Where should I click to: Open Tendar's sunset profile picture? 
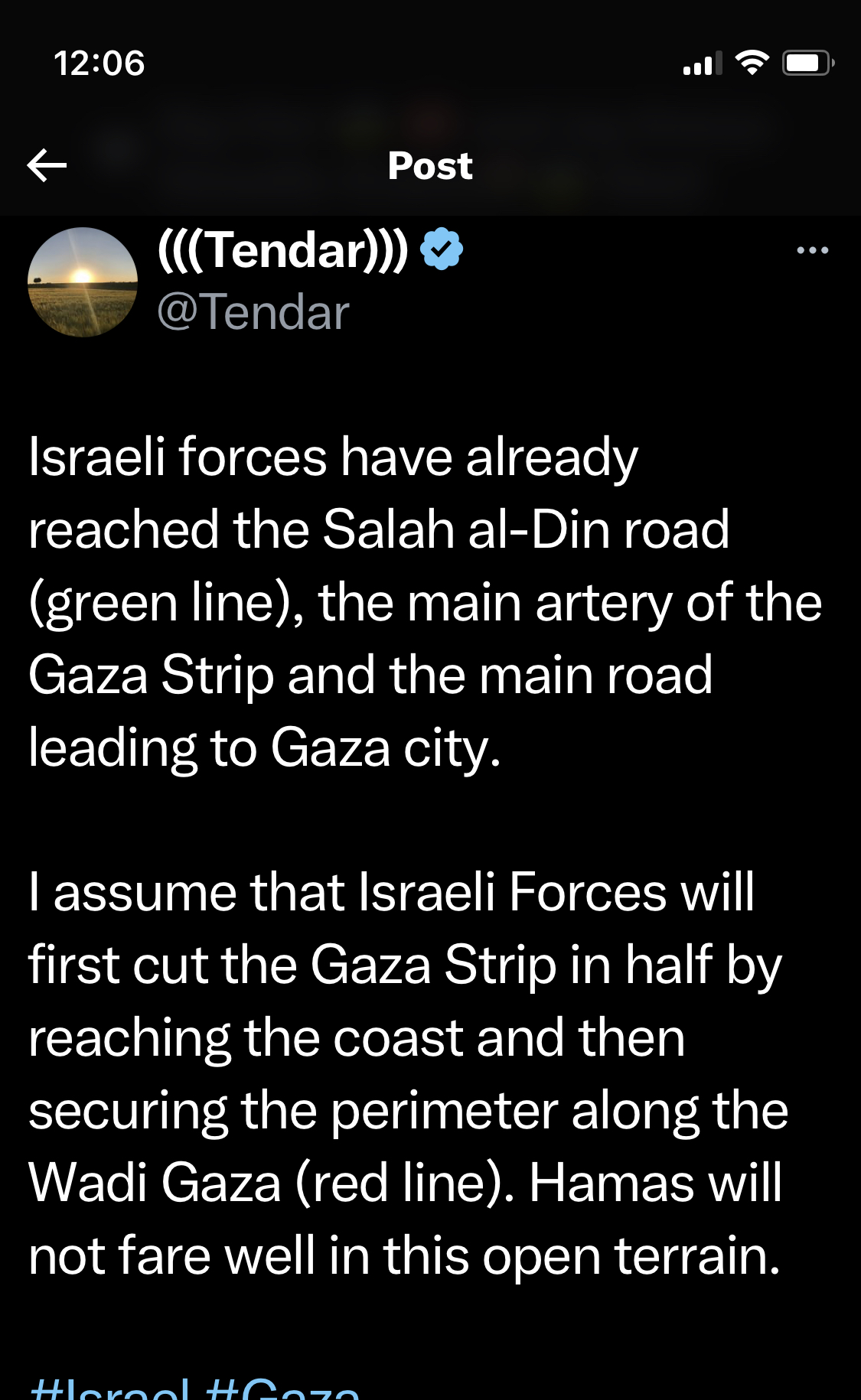[83, 282]
